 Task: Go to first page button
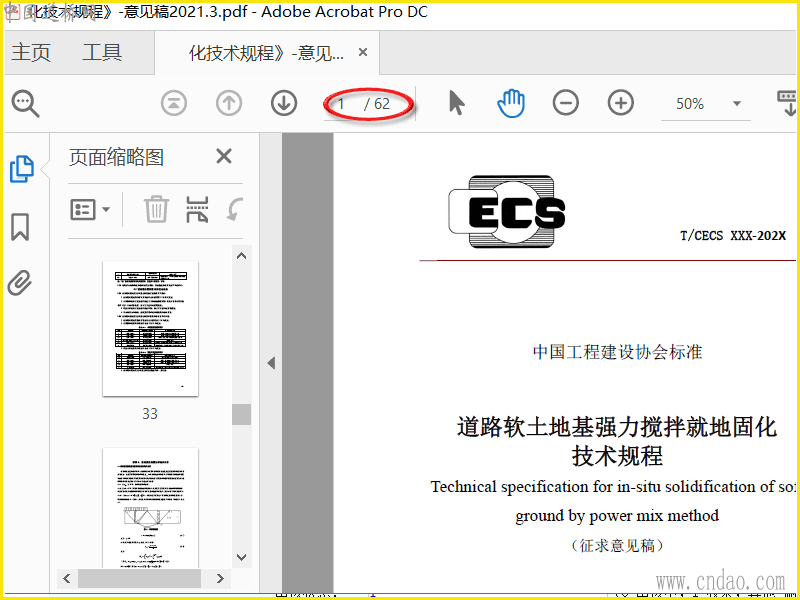173,104
